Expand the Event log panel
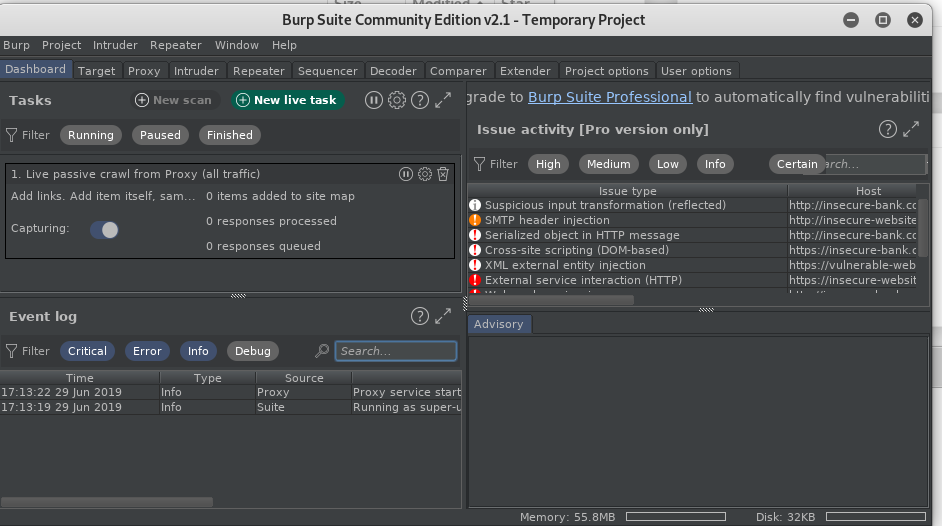942x526 pixels. [443, 316]
